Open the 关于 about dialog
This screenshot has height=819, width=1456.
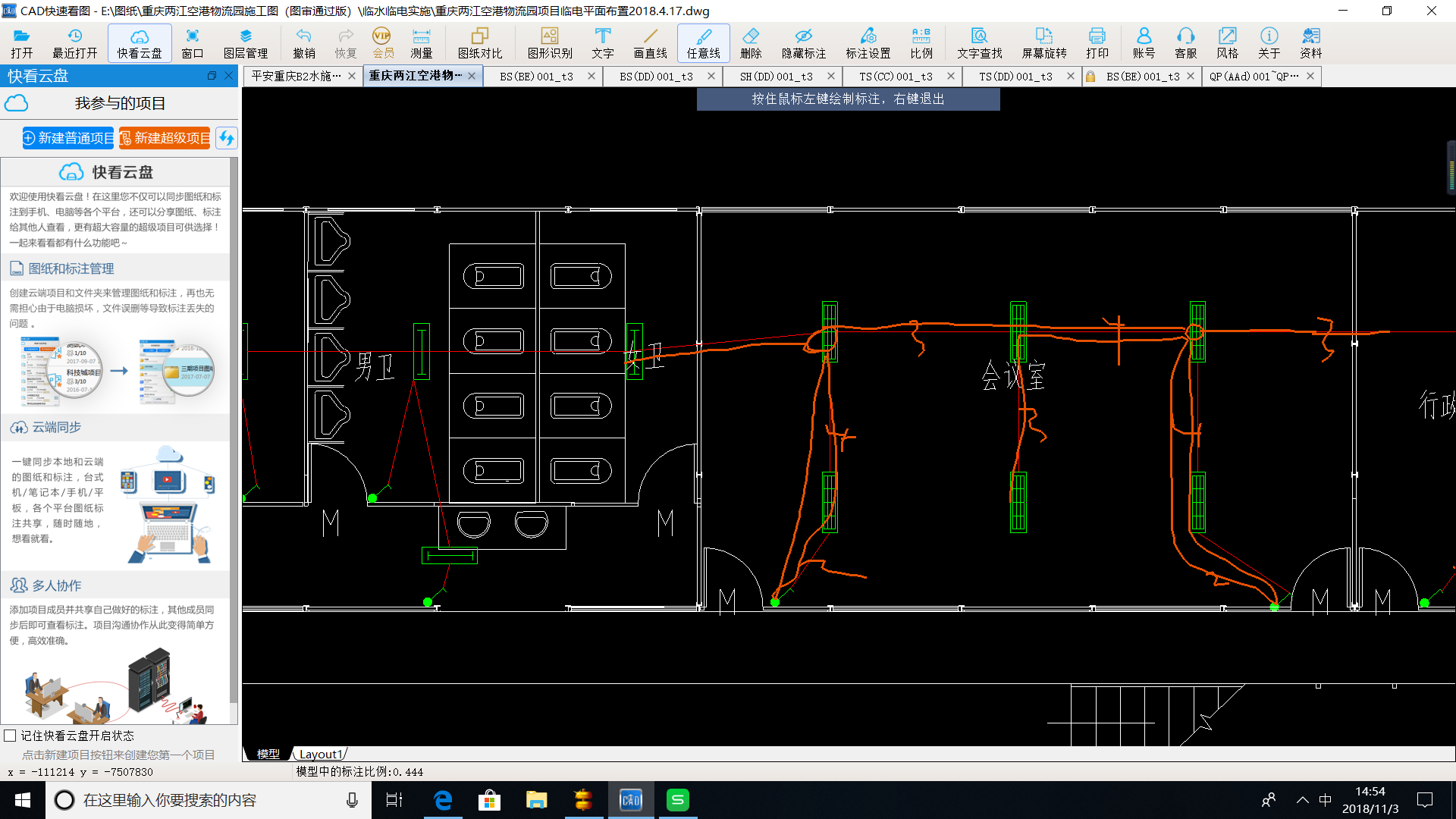[x=1269, y=43]
